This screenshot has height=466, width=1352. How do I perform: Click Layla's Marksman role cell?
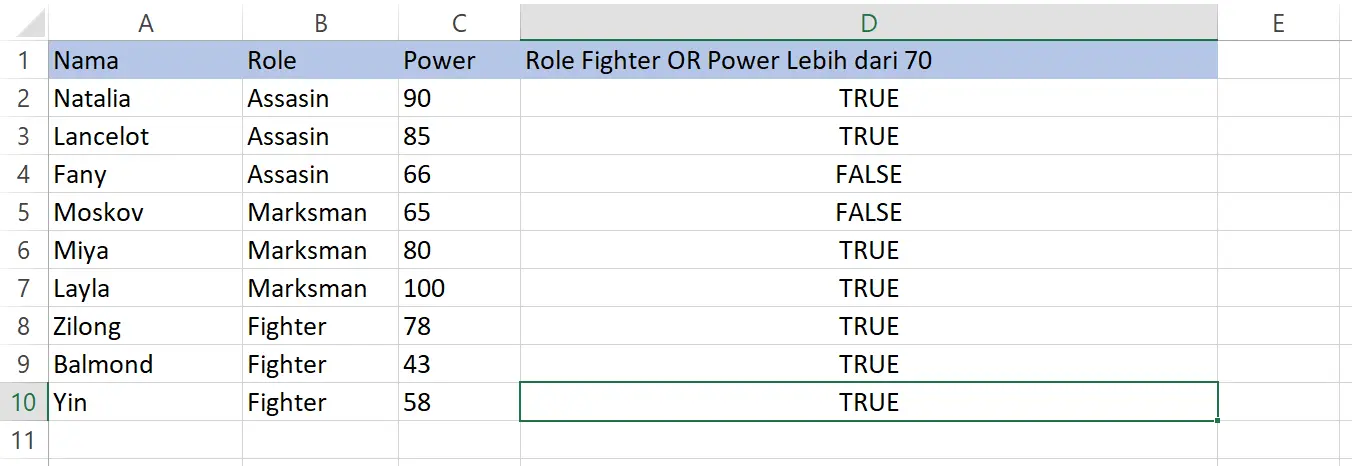coord(320,288)
